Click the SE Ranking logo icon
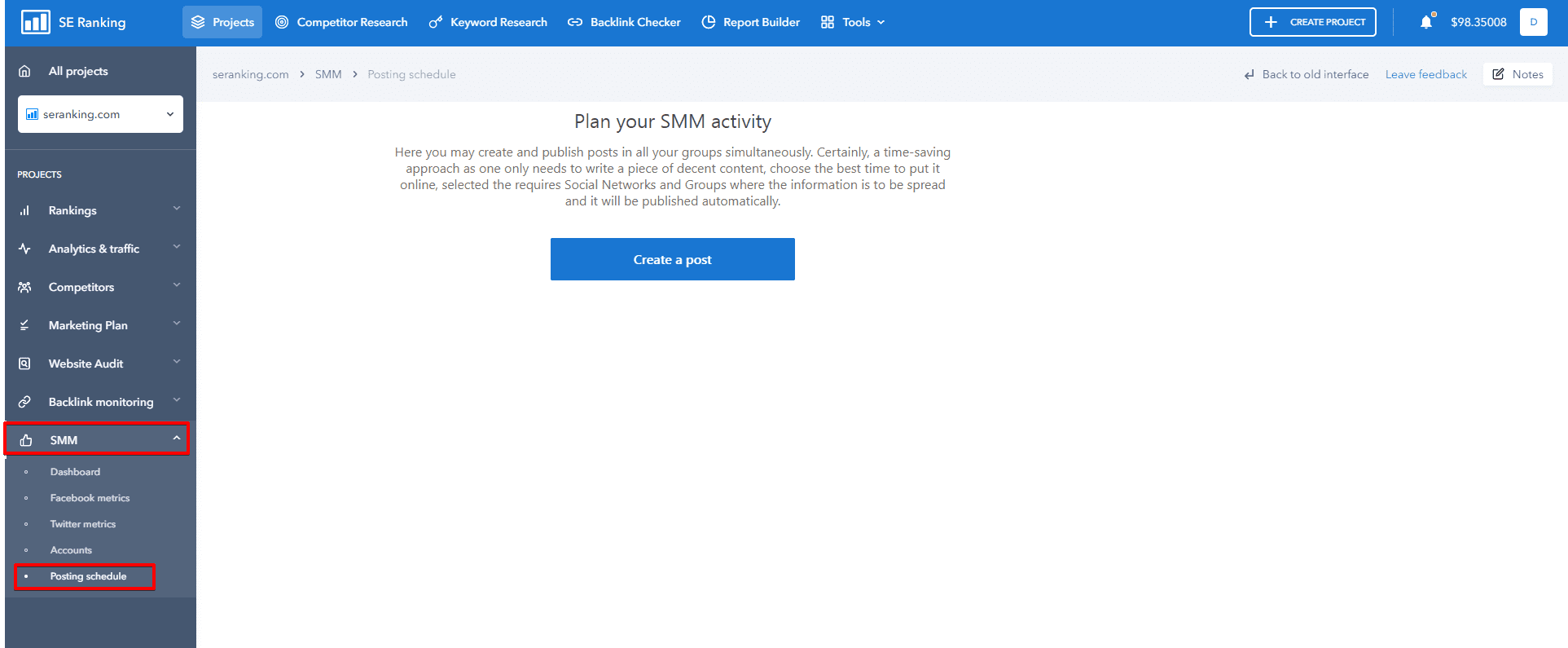Screen dimensions: 1568x648 click(35, 22)
